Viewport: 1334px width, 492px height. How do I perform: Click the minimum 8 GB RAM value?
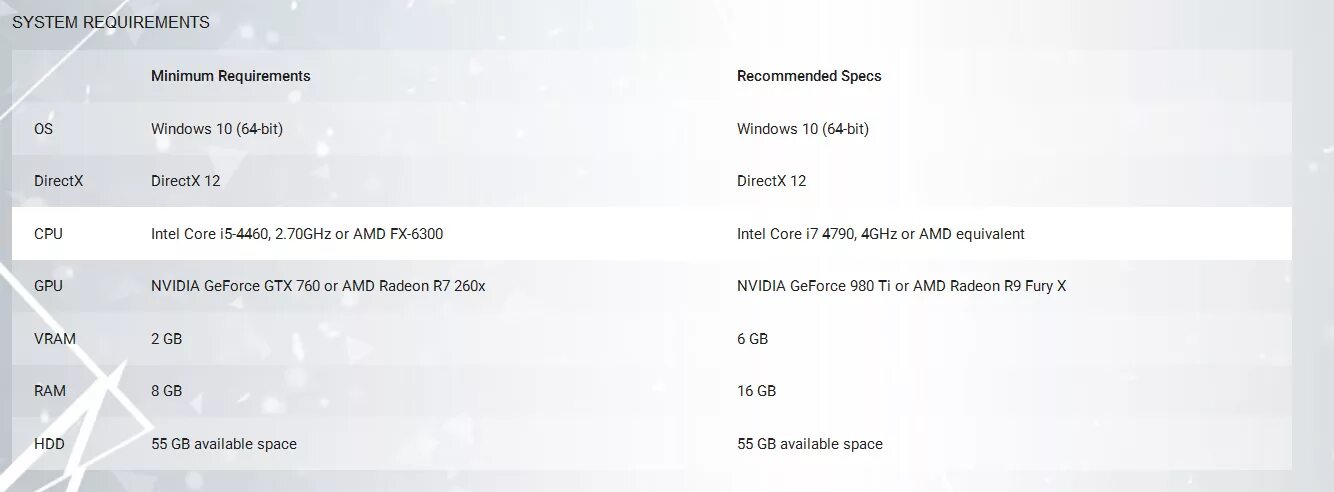tap(166, 391)
